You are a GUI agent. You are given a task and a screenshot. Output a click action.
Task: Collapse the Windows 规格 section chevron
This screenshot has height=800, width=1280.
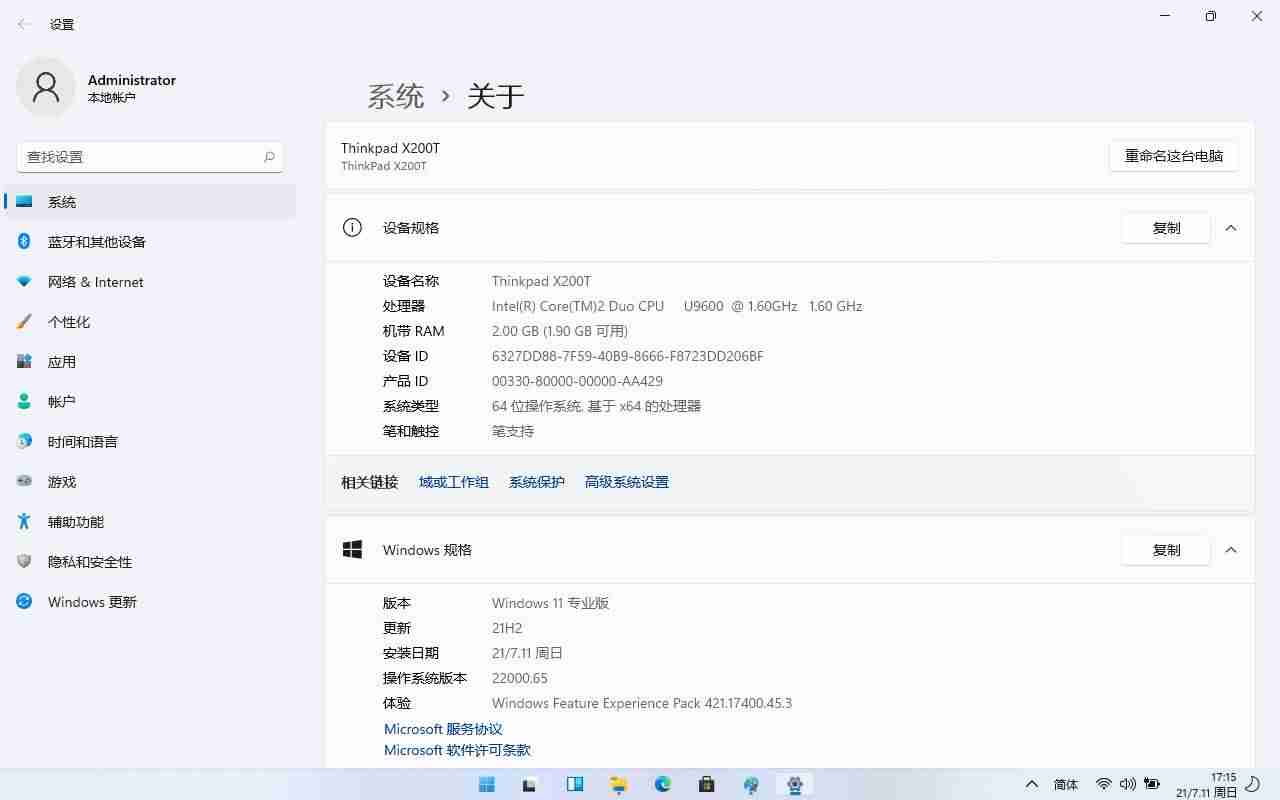(x=1231, y=550)
